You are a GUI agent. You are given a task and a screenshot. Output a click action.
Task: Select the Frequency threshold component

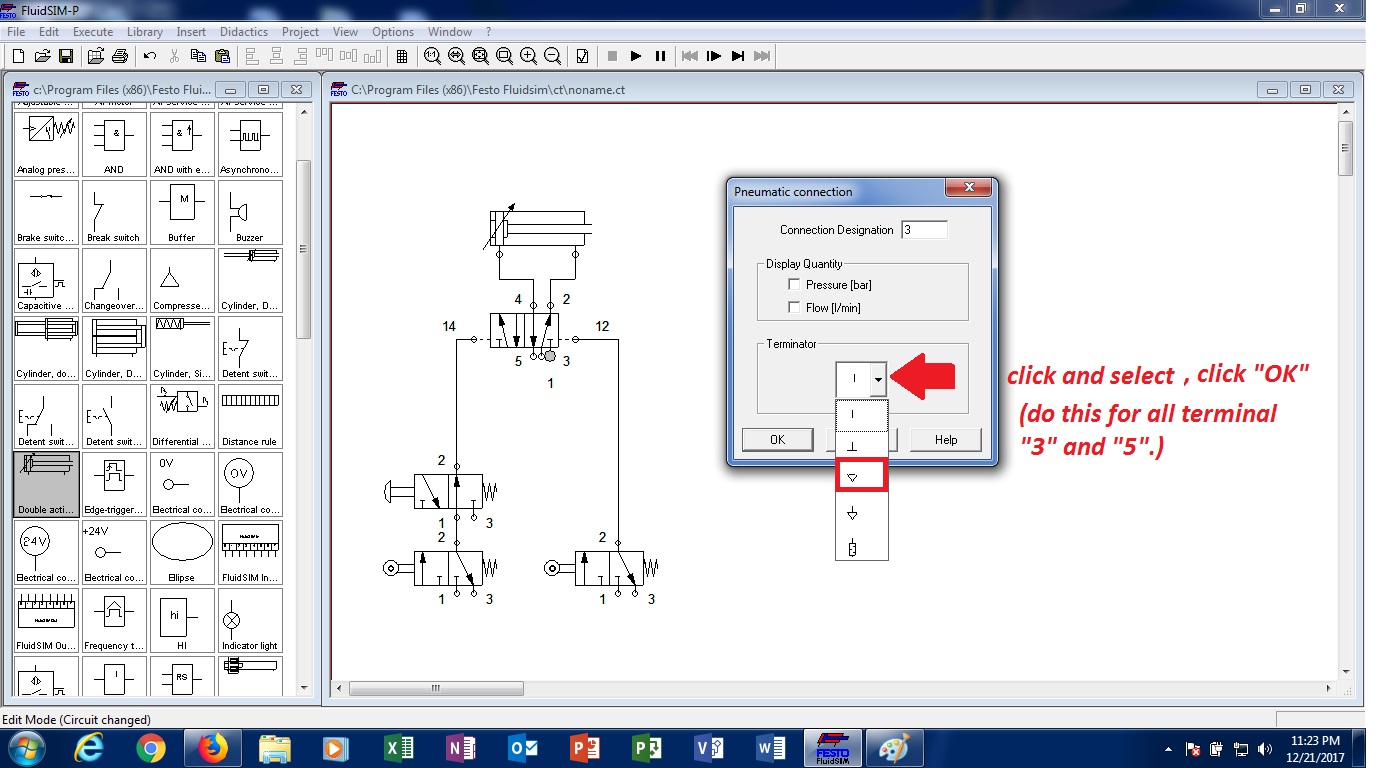pos(114,620)
